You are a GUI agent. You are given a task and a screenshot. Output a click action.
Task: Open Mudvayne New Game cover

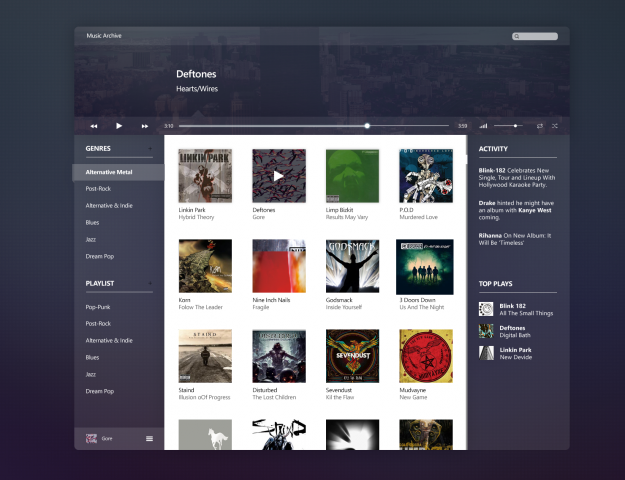click(x=426, y=356)
